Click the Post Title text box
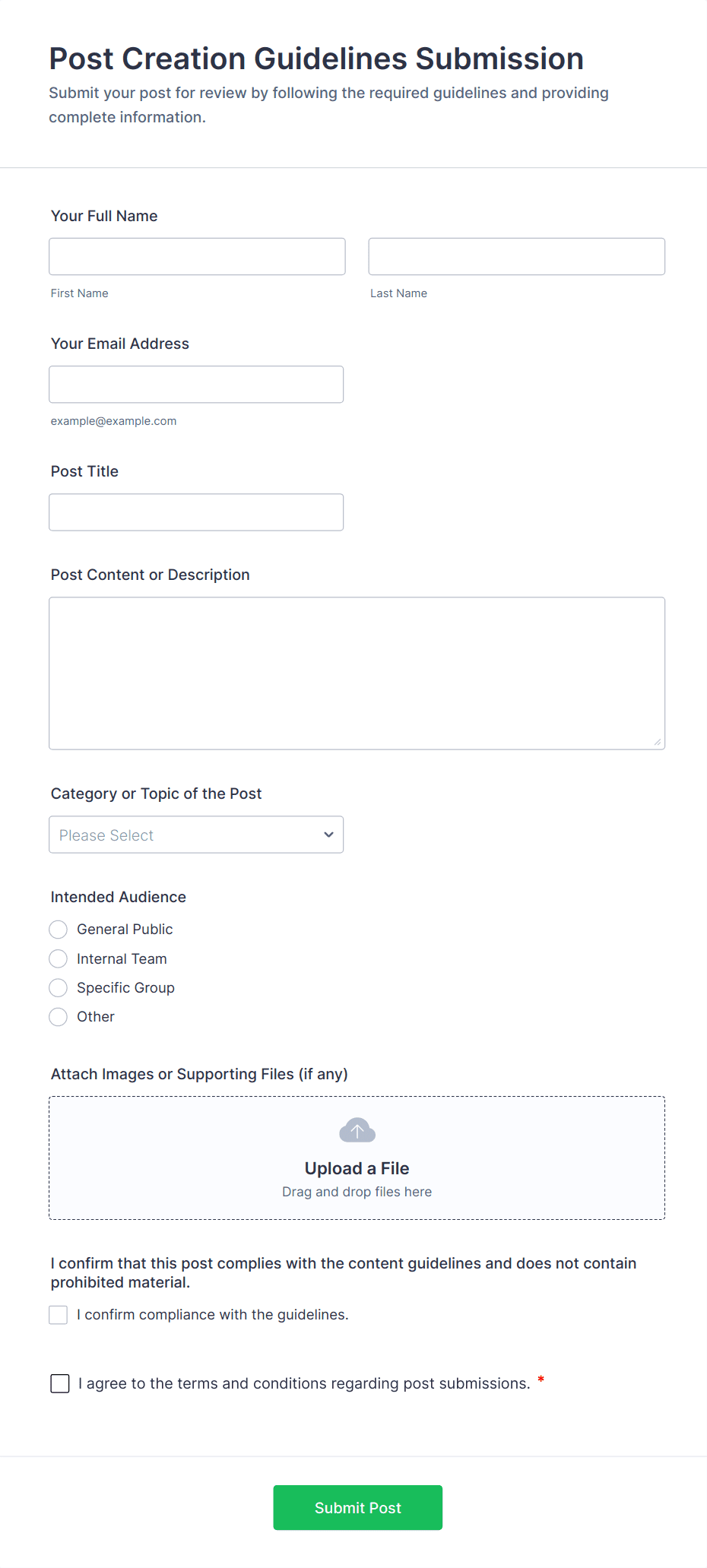707x1568 pixels. (x=196, y=512)
